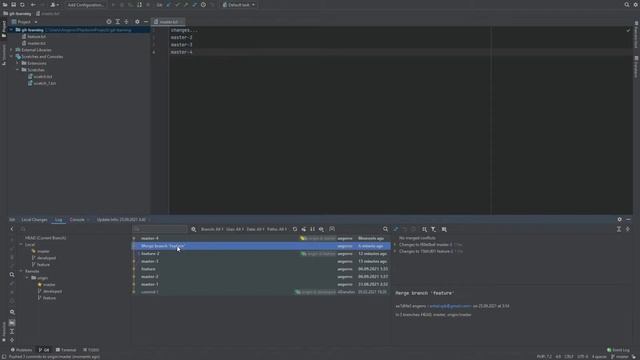Select the master.txt editor tab
Viewport: 640px width, 360px height.
[168, 22]
